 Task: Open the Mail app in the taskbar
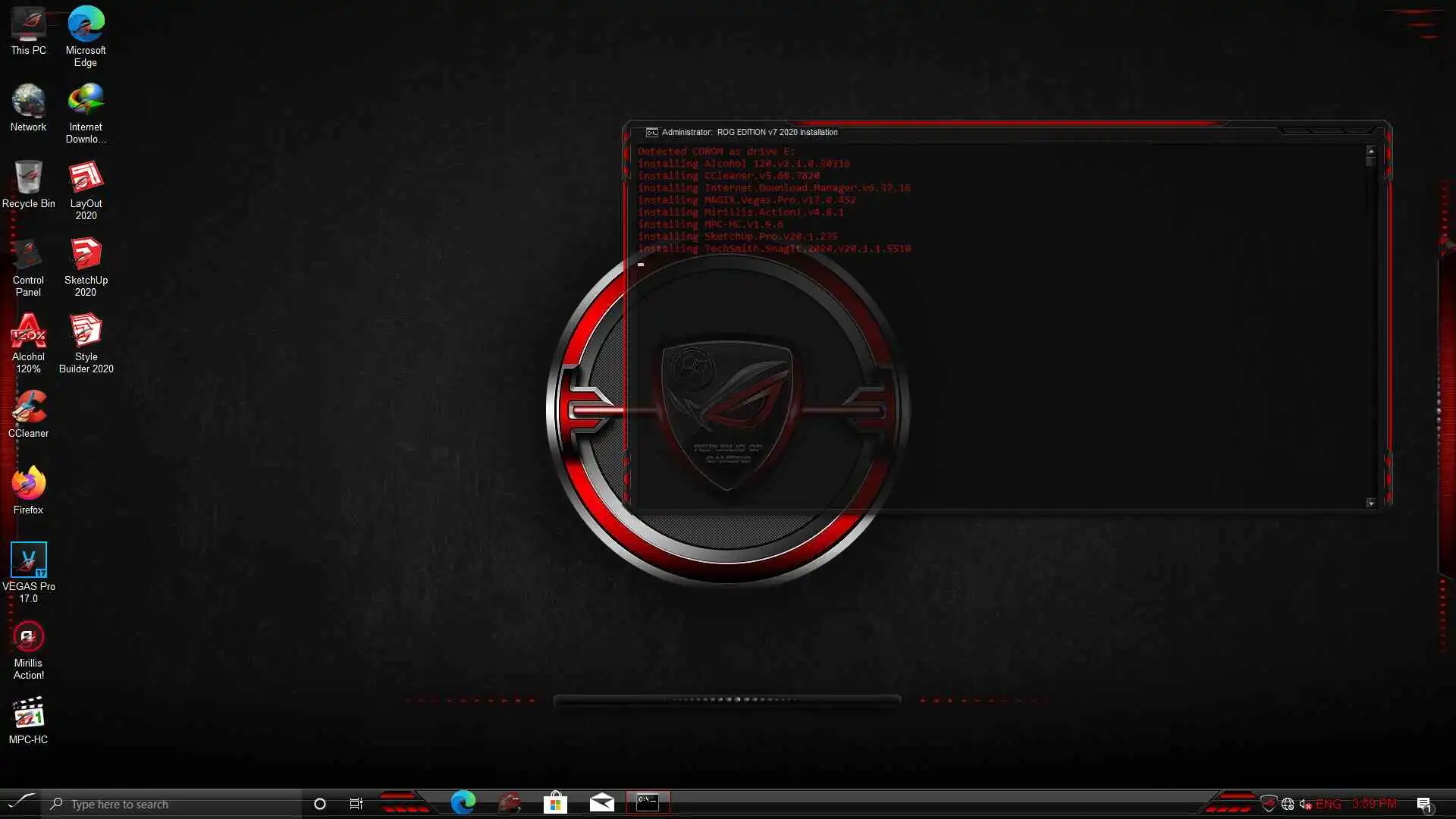pyautogui.click(x=602, y=803)
